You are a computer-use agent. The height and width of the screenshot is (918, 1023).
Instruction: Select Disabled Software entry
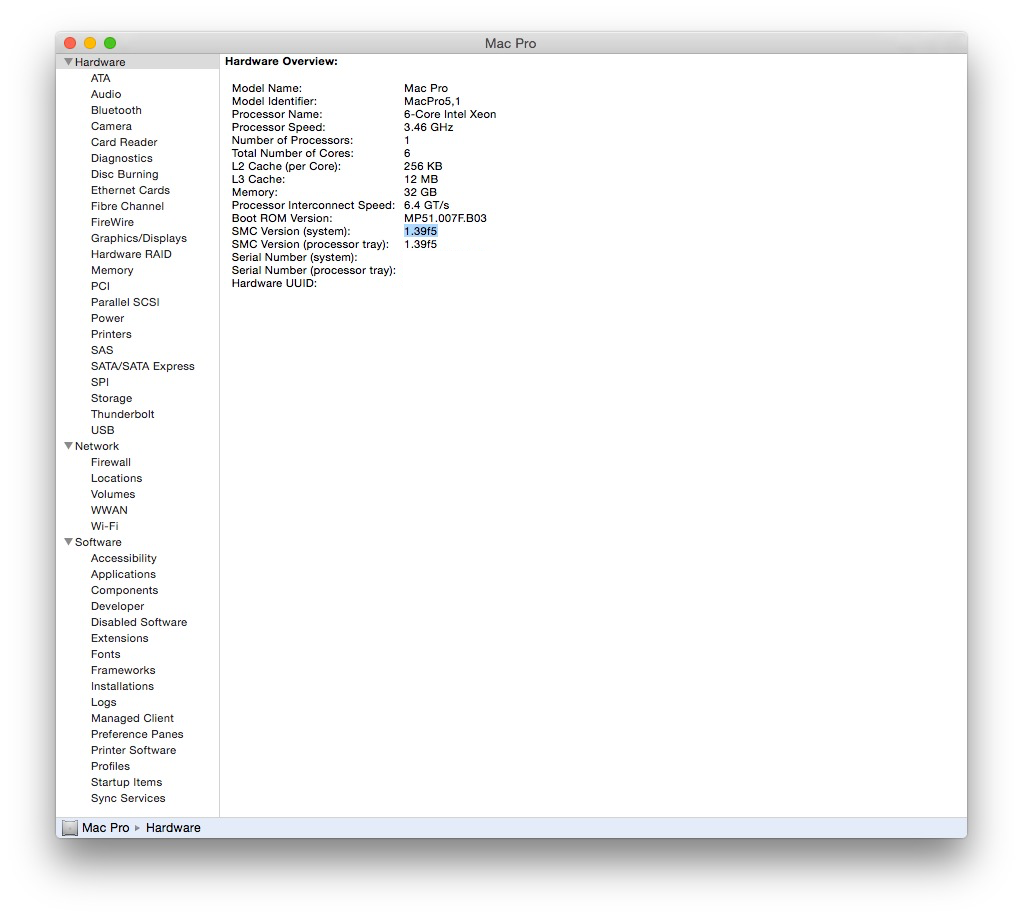(x=139, y=622)
